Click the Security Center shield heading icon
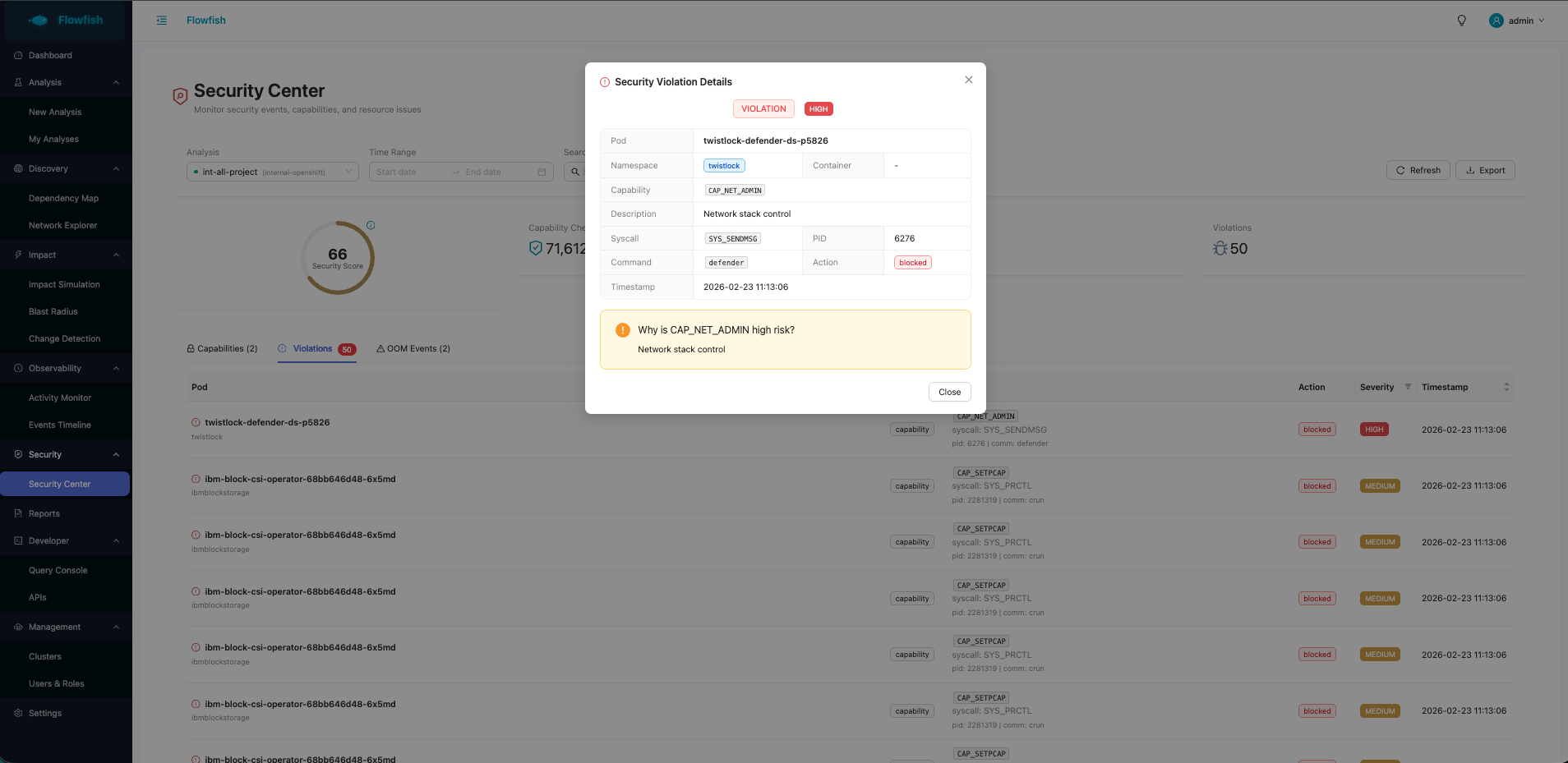 tap(180, 96)
